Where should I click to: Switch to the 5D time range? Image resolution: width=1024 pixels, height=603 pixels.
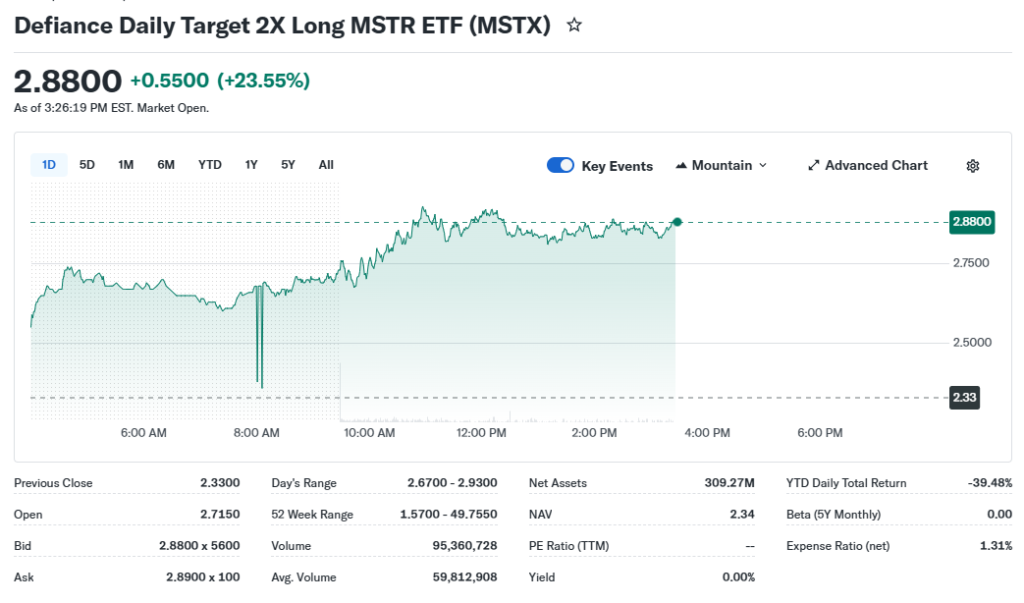click(87, 165)
